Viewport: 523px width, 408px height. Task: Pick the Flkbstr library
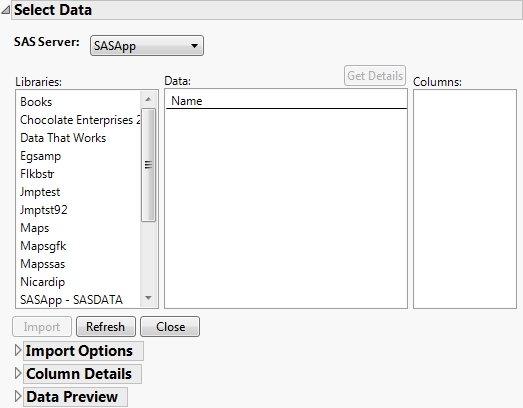click(37, 174)
